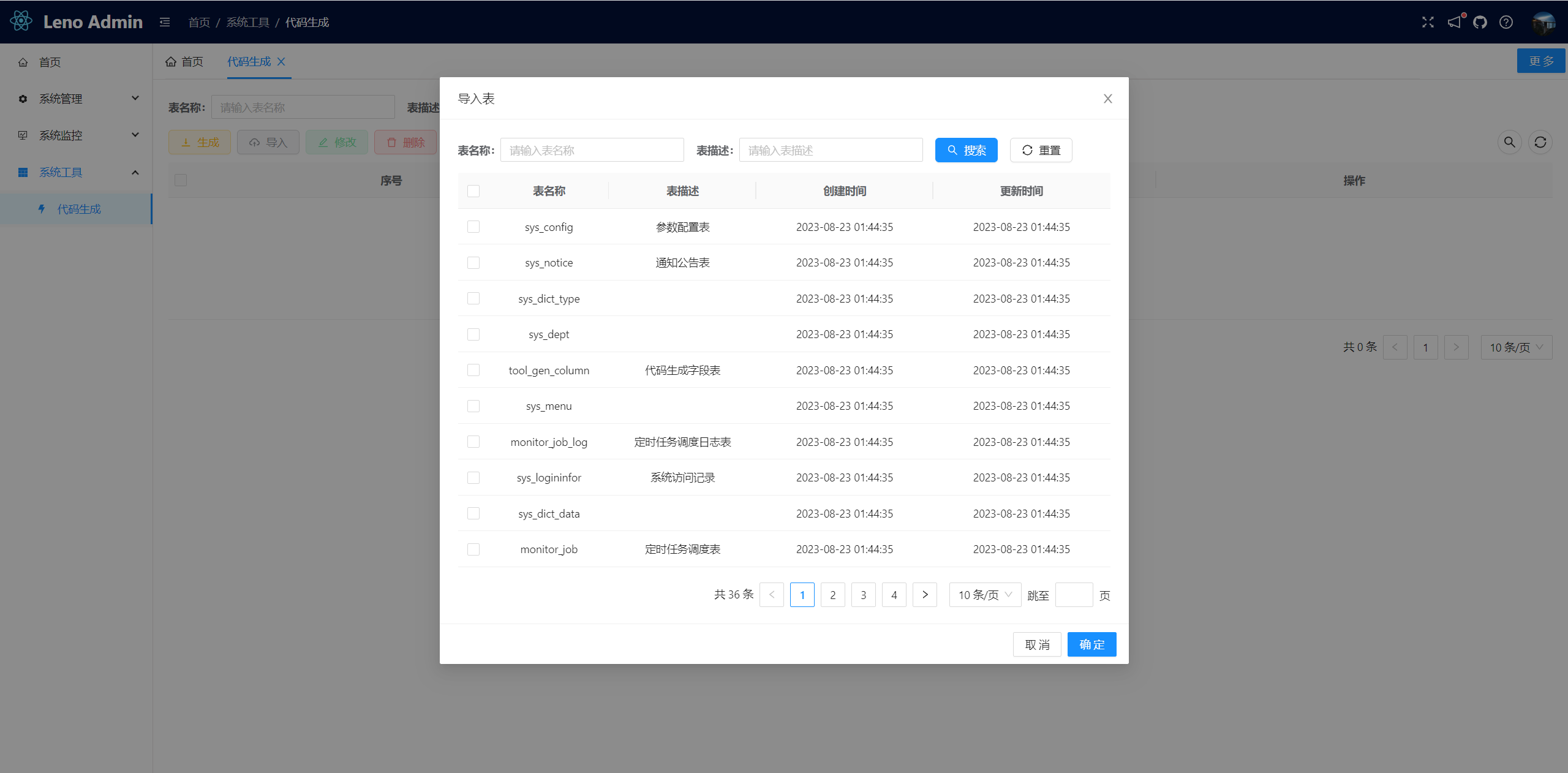Close the 代码生成 tab X icon
This screenshot has width=1568, height=773.
point(281,62)
